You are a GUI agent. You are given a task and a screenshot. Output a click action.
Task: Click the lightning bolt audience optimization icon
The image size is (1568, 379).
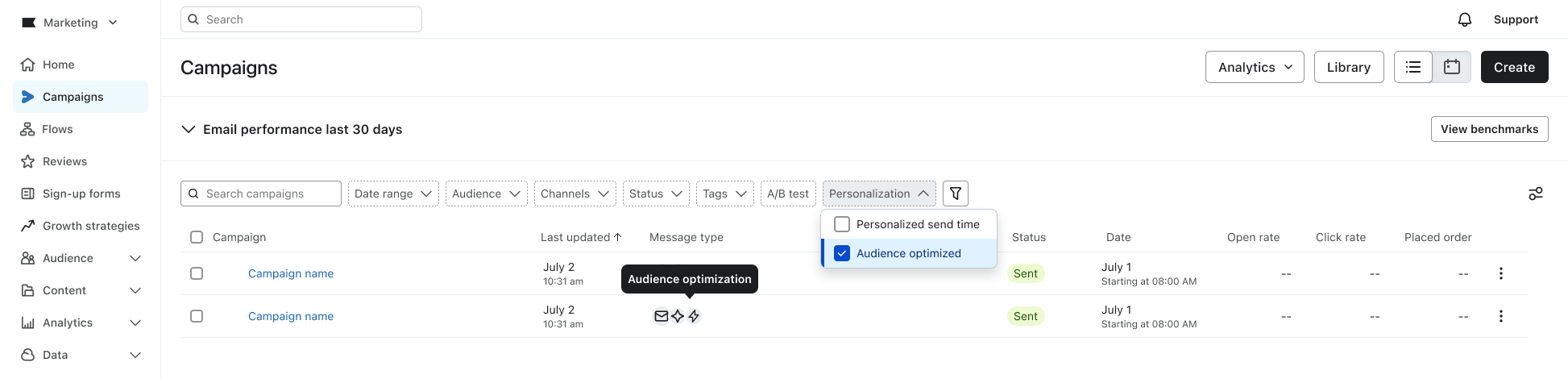tap(694, 316)
